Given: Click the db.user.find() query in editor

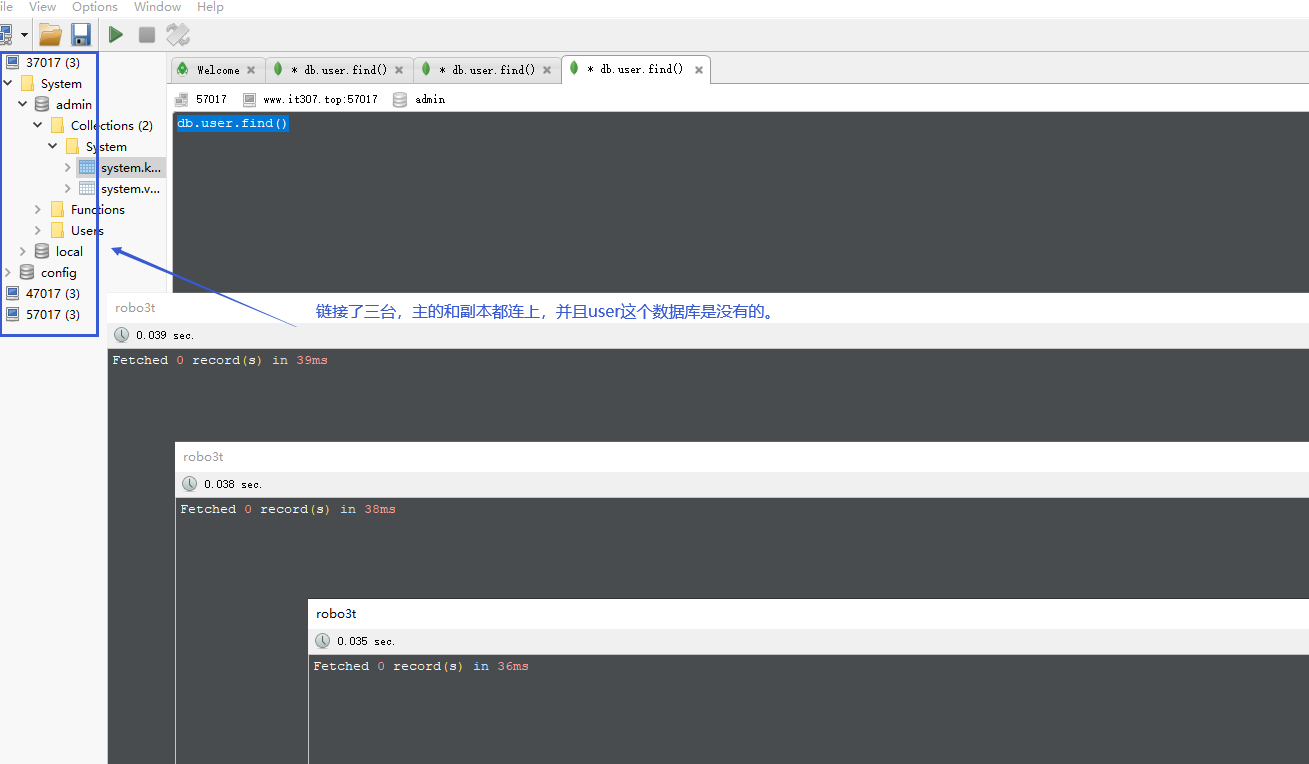Looking at the screenshot, I should click(233, 124).
